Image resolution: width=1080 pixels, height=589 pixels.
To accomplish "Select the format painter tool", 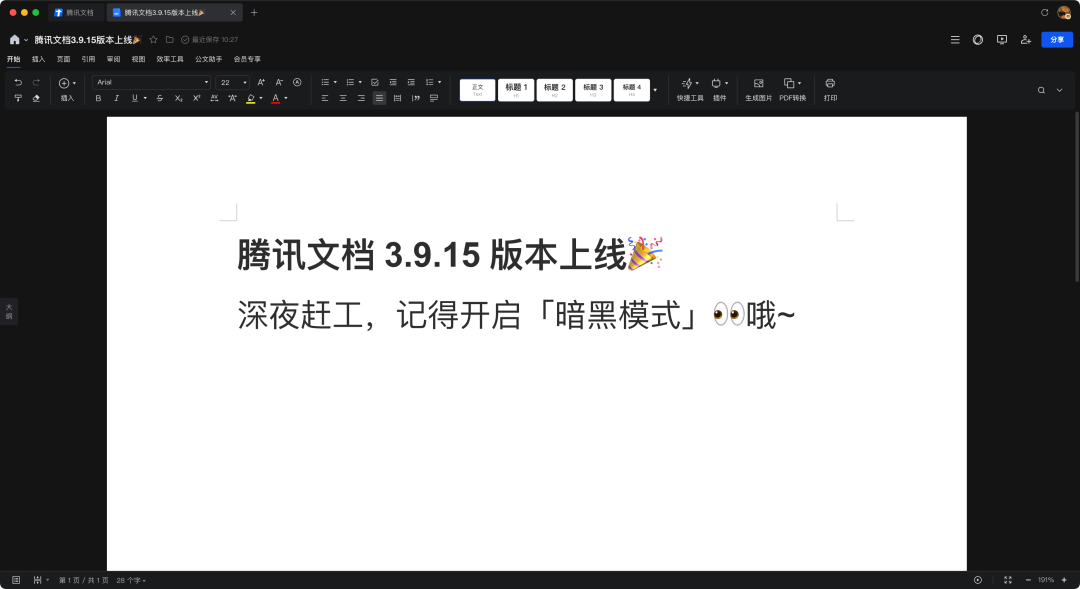I will pos(18,99).
